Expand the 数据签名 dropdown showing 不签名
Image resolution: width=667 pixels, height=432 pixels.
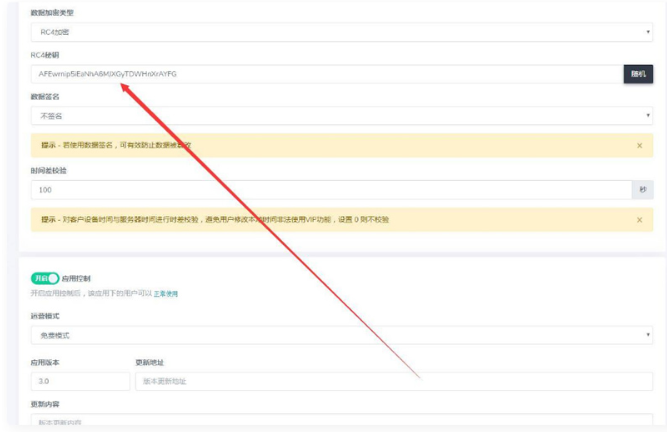(341, 116)
